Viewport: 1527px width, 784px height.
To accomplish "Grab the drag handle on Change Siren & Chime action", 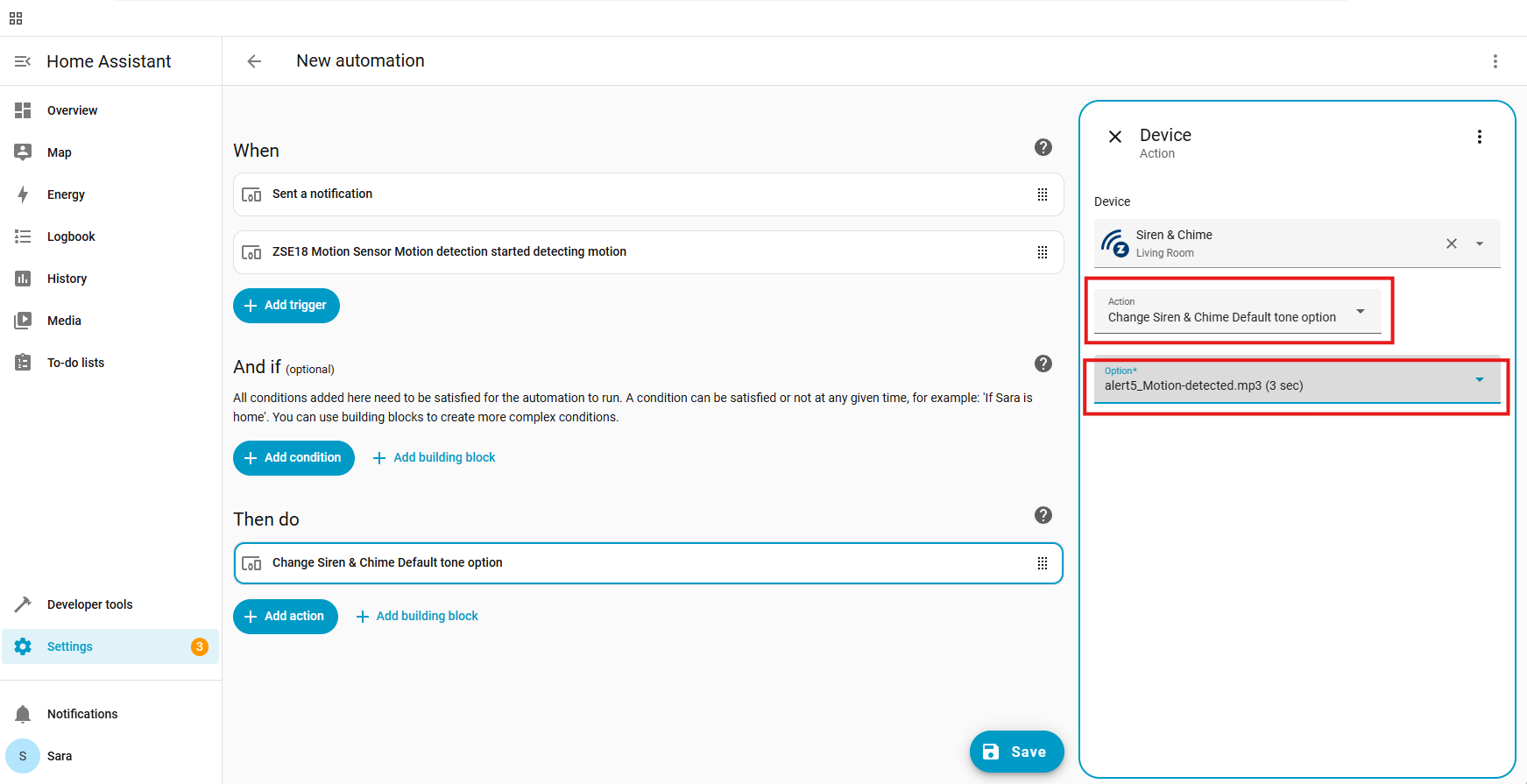I will 1043,563.
